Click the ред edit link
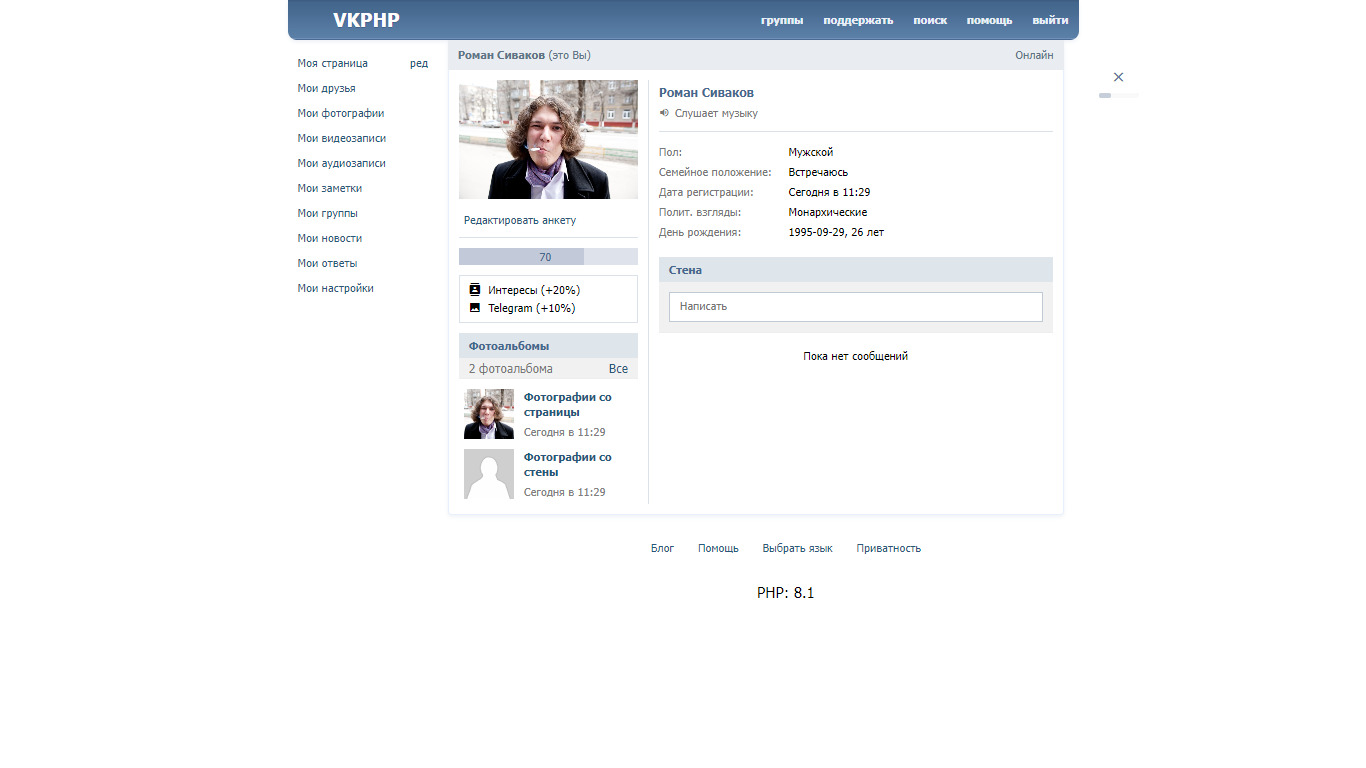Screen dimensions: 1366x768 pos(419,63)
